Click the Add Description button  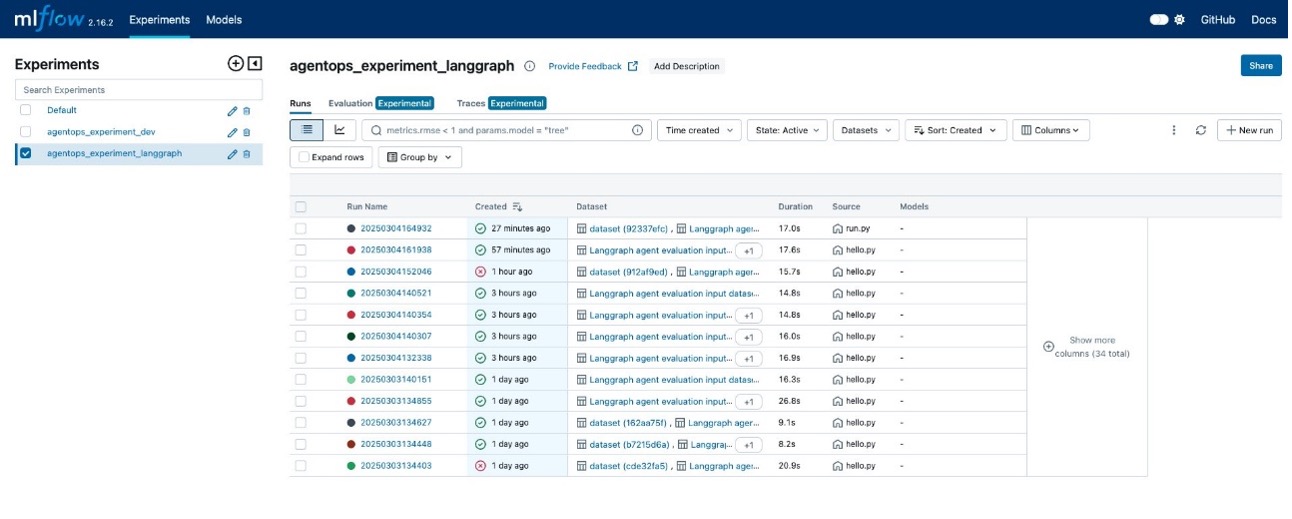(686, 66)
